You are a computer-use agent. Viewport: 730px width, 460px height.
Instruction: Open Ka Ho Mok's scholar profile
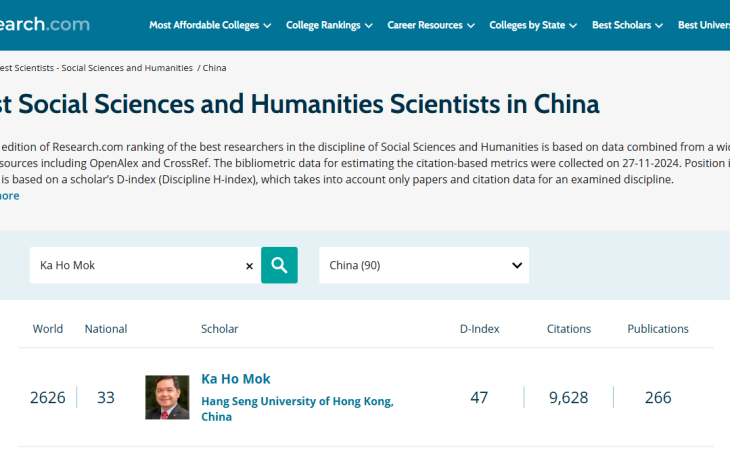[236, 379]
